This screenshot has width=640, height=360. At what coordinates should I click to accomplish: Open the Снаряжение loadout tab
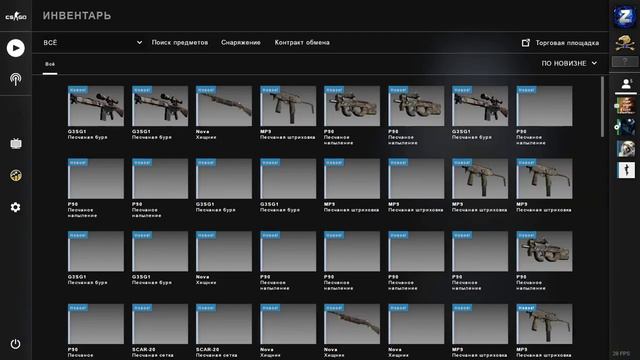(x=240, y=42)
